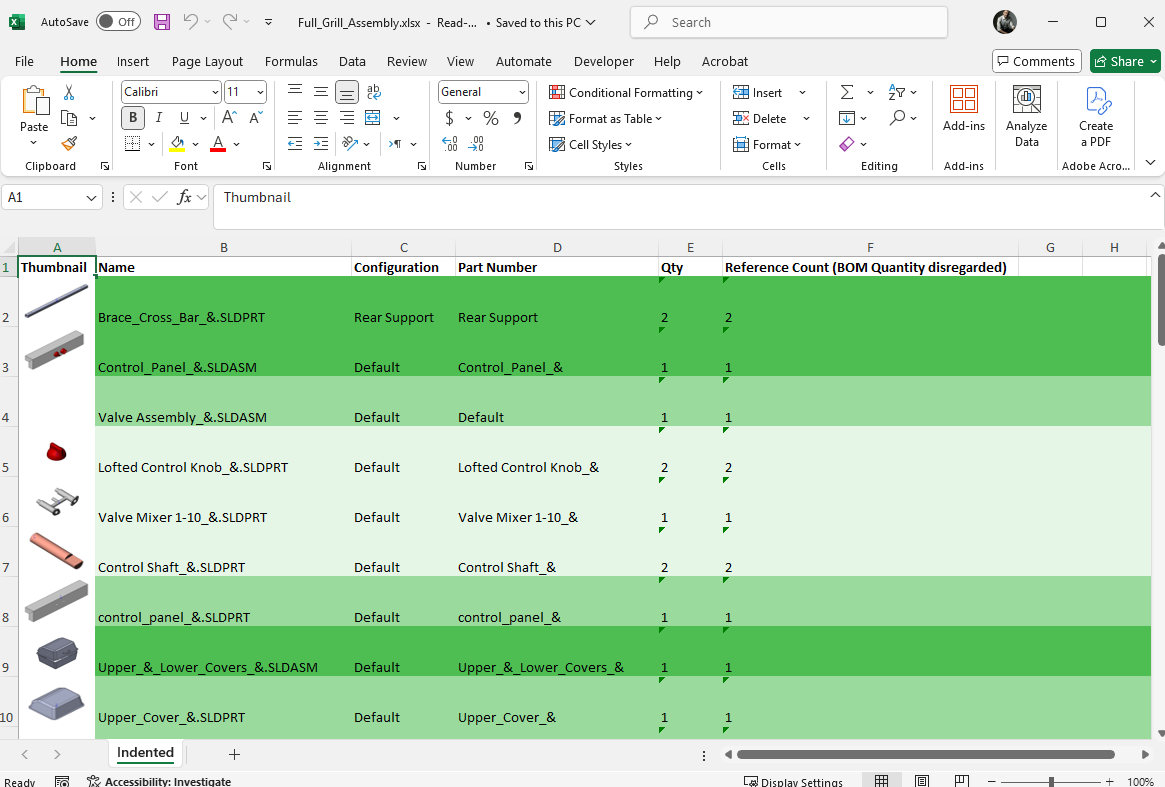Open the Formulas tab

point(291,61)
